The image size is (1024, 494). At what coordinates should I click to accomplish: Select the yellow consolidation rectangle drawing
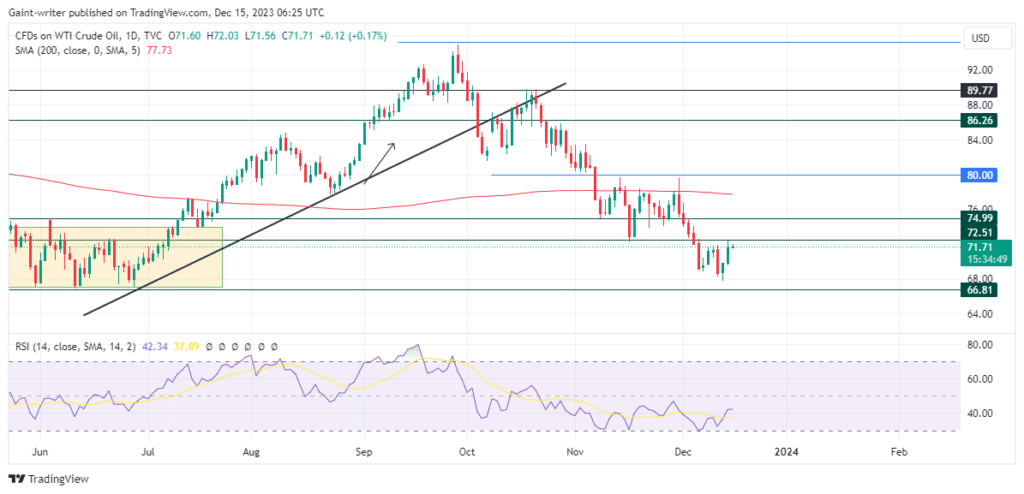(x=115, y=257)
